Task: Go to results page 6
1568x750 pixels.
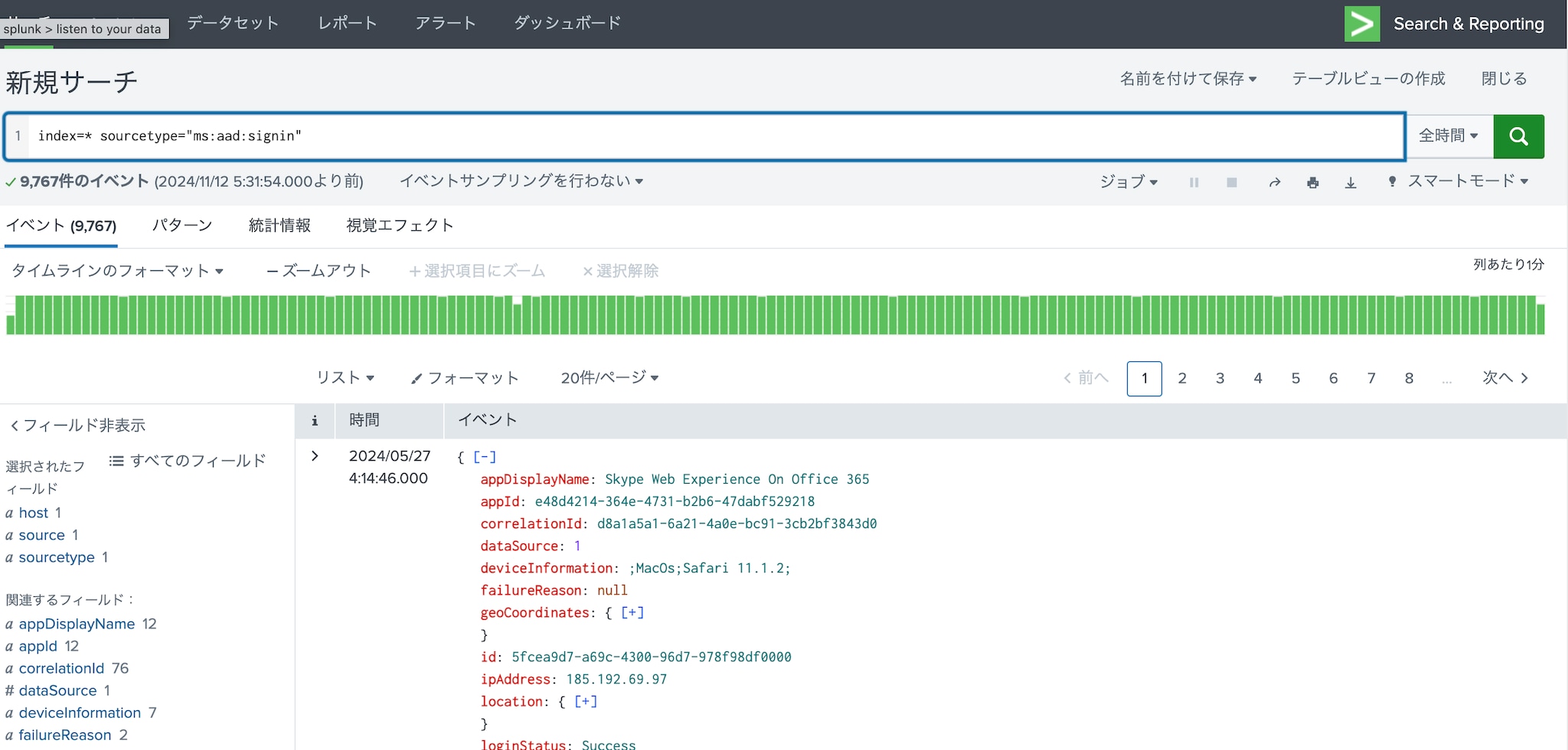Action: pyautogui.click(x=1333, y=378)
